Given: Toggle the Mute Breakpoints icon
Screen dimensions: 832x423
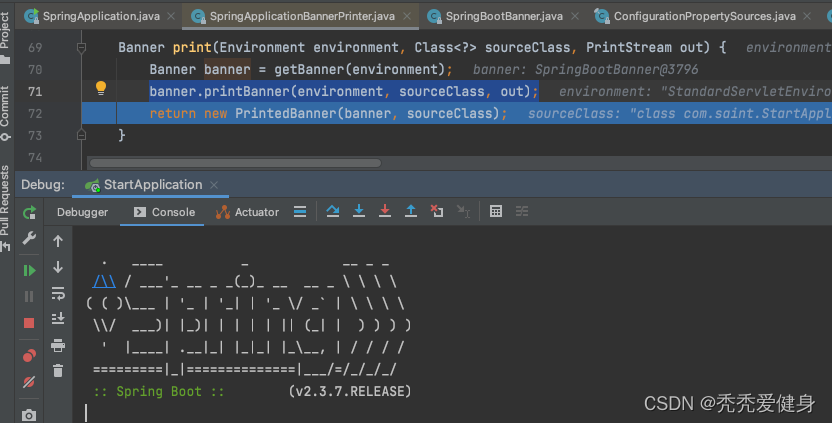Looking at the screenshot, I should pos(29,382).
